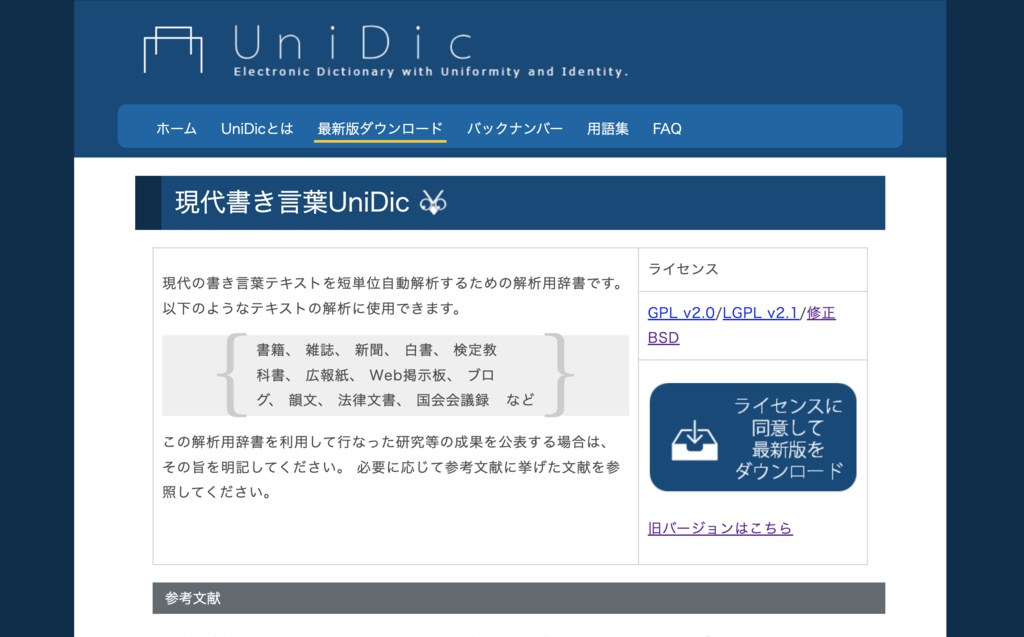The height and width of the screenshot is (637, 1024).
Task: Click the text その旨を明記してください
Action: coord(255,467)
